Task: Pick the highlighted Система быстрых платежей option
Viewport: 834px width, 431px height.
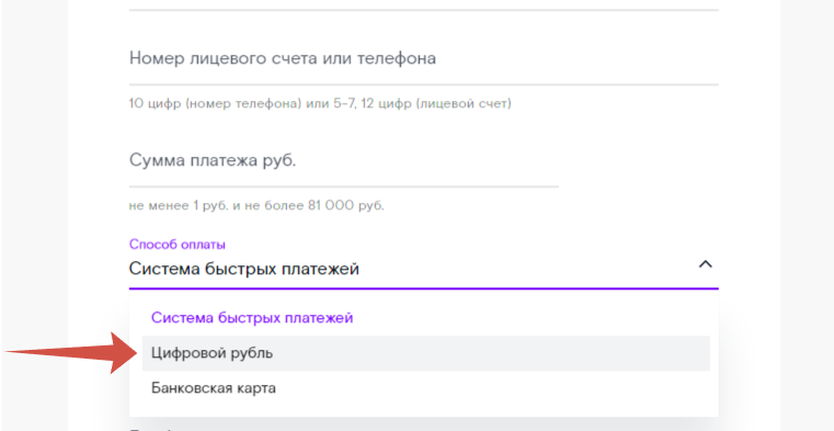Action: pyautogui.click(x=426, y=318)
